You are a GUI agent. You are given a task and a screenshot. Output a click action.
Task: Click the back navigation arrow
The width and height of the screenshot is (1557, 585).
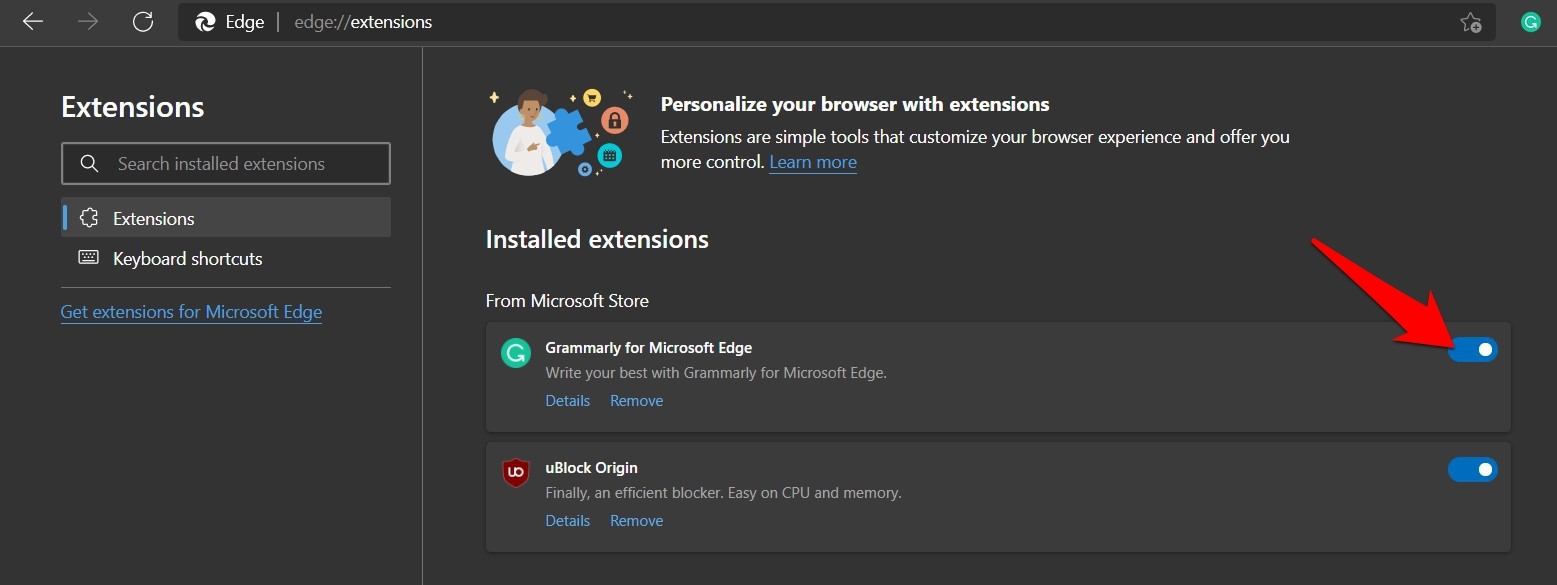[33, 21]
